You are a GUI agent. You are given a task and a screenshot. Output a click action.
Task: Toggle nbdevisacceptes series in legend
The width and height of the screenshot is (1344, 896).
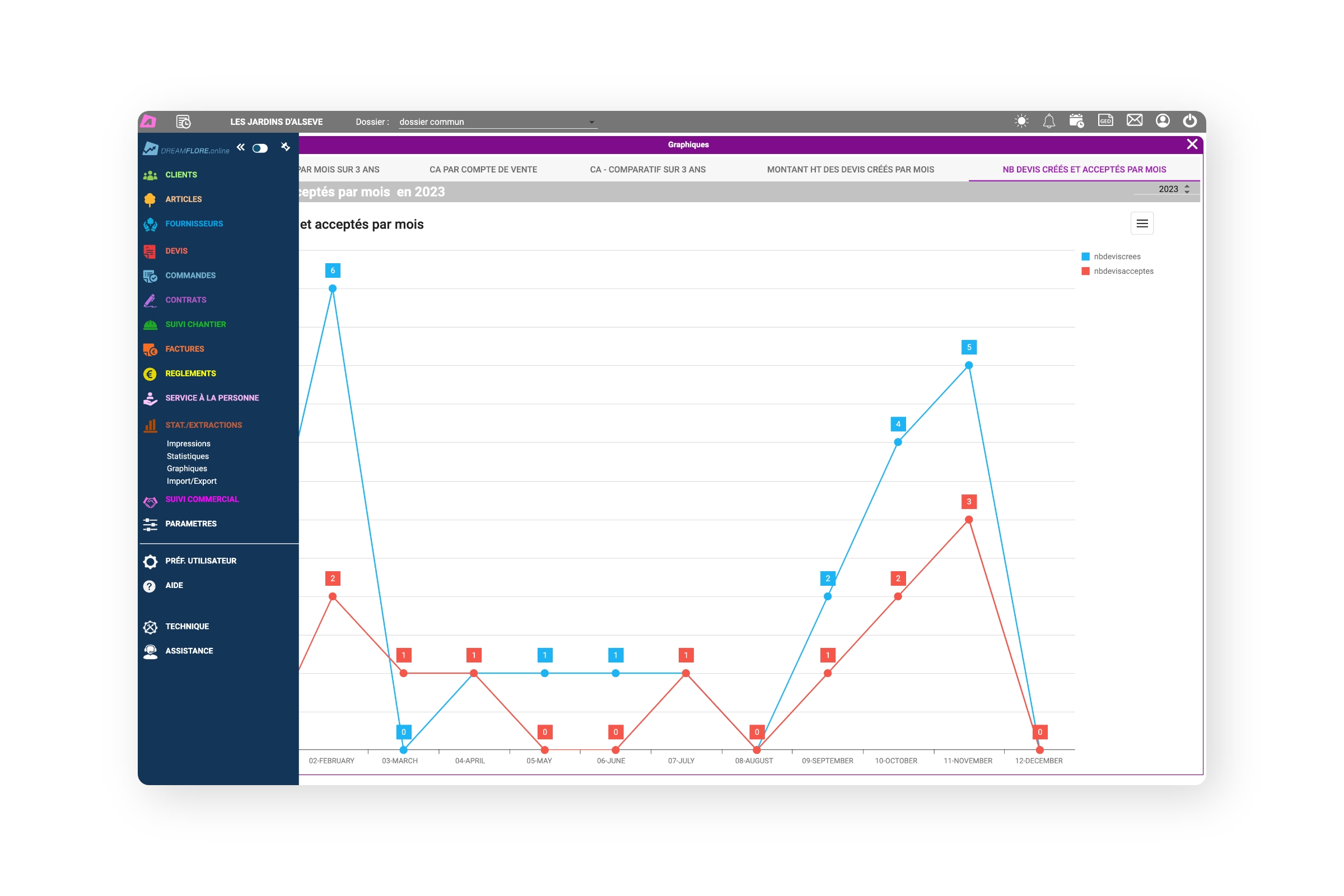(x=1123, y=271)
